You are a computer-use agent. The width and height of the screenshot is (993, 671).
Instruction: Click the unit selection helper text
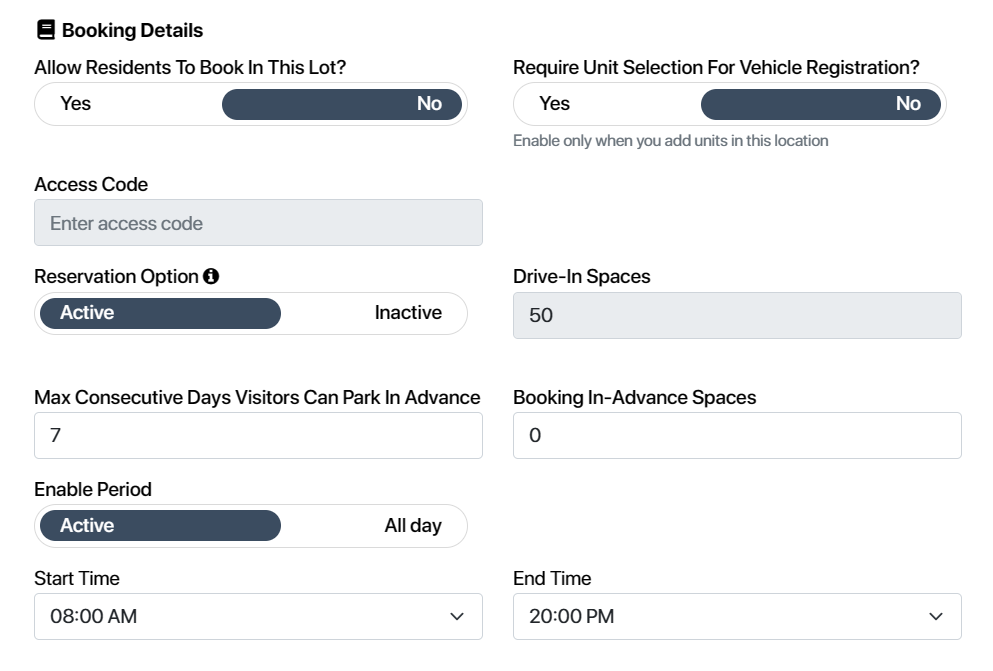click(x=671, y=141)
